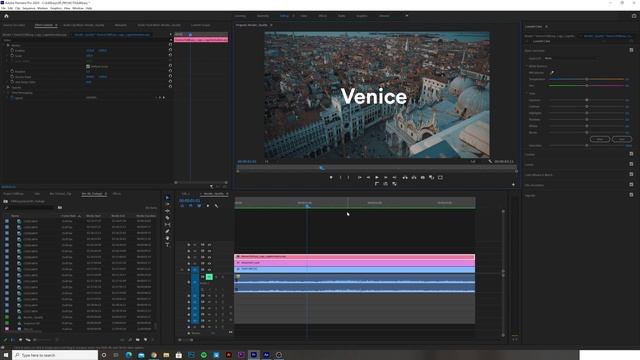This screenshot has height=360, width=640.
Task: Switch to the Color workspace tab
Action: click(304, 16)
